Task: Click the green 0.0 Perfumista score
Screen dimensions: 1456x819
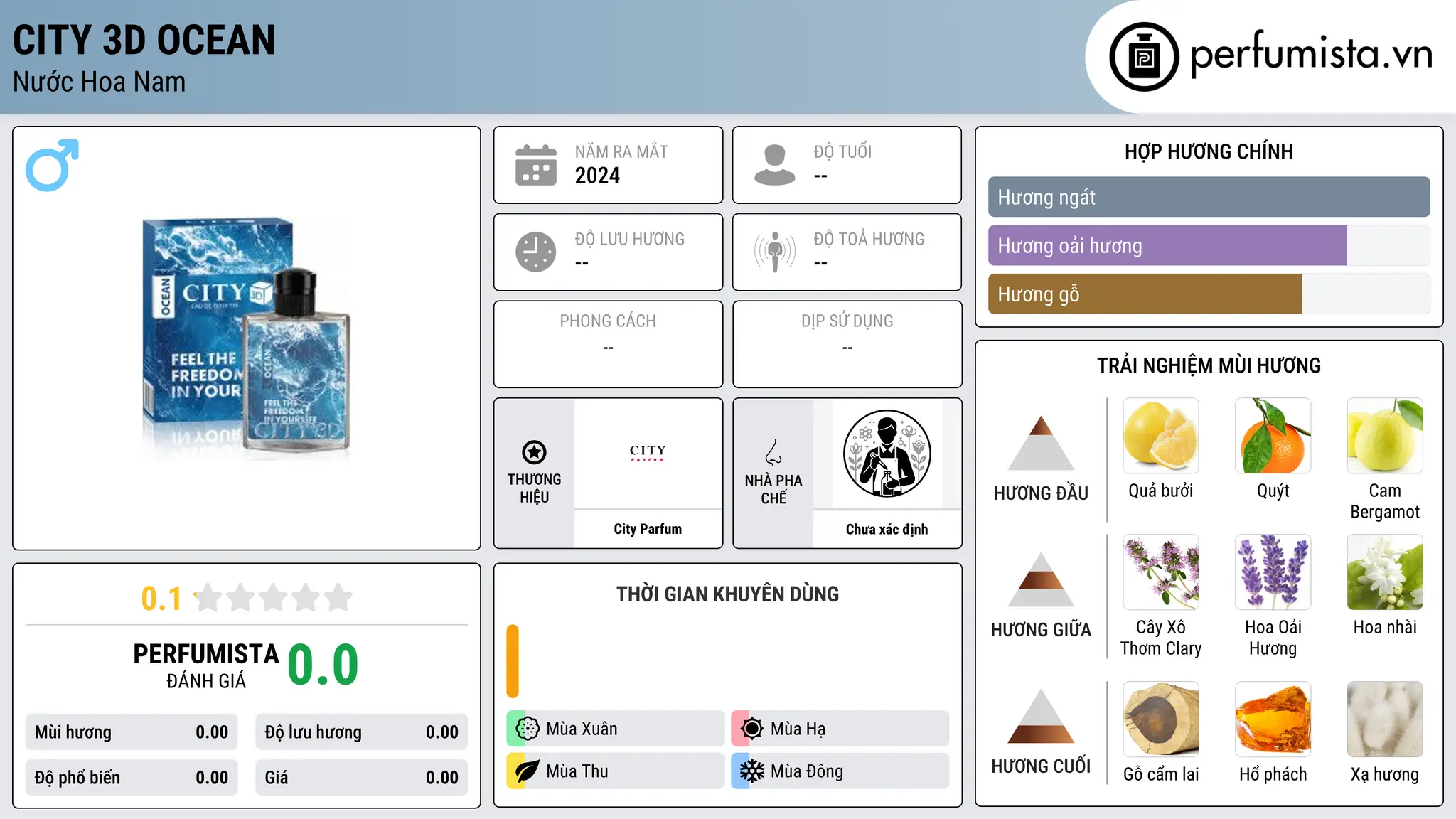Action: pyautogui.click(x=323, y=665)
